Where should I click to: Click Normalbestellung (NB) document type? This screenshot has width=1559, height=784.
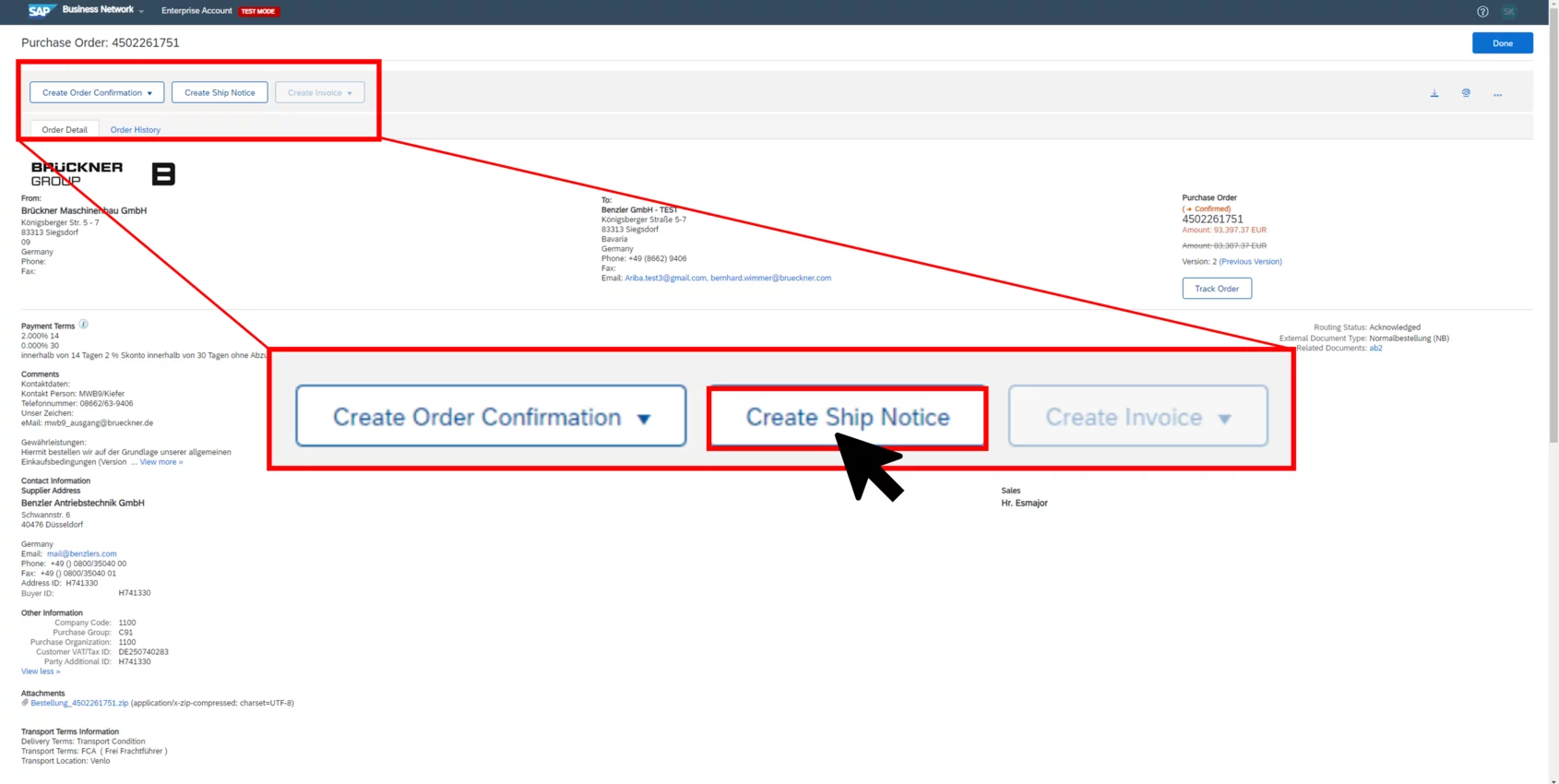tap(1409, 339)
